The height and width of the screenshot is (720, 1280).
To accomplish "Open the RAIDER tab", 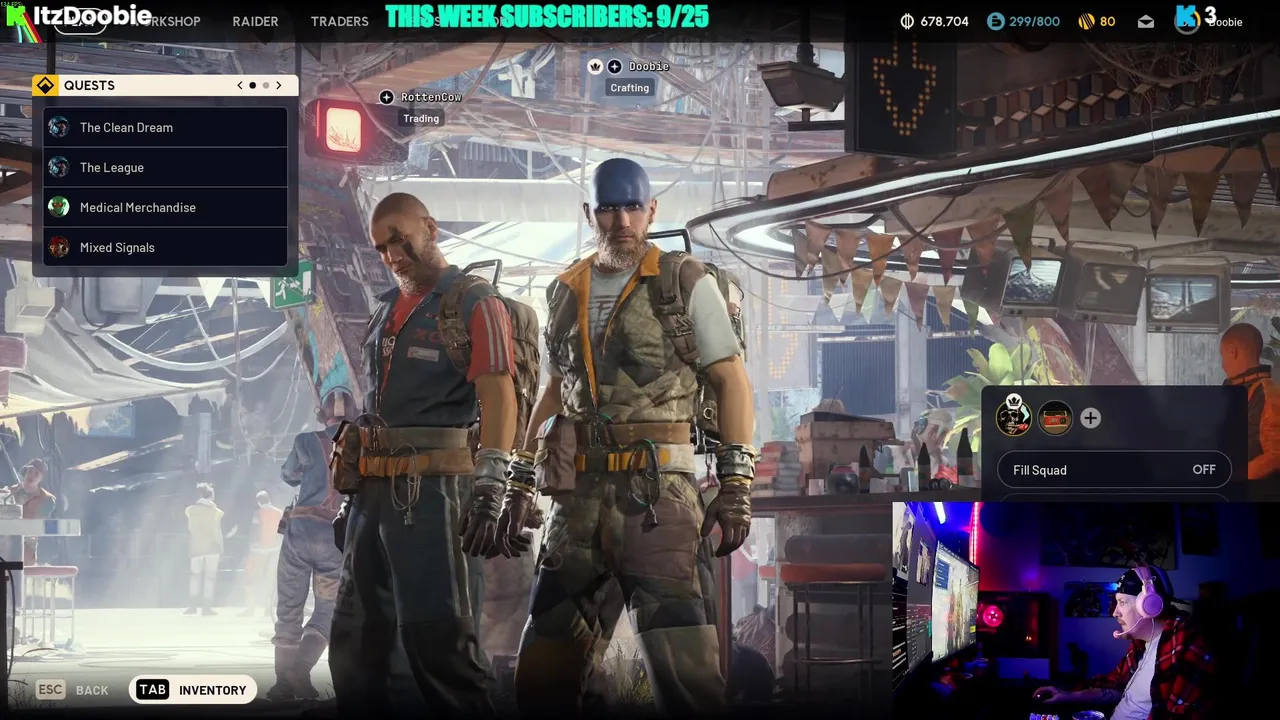I will coord(255,21).
